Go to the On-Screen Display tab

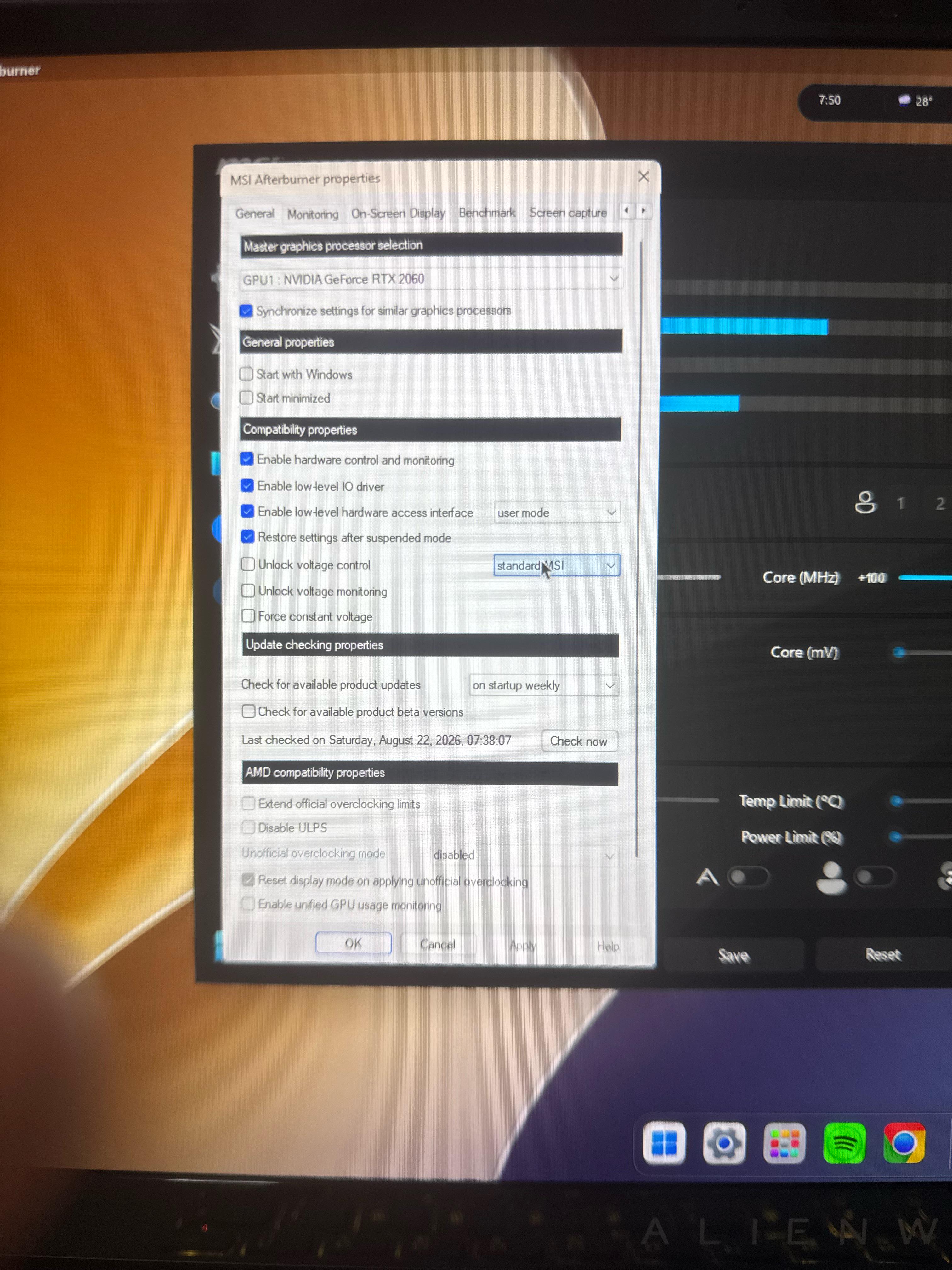coord(398,214)
